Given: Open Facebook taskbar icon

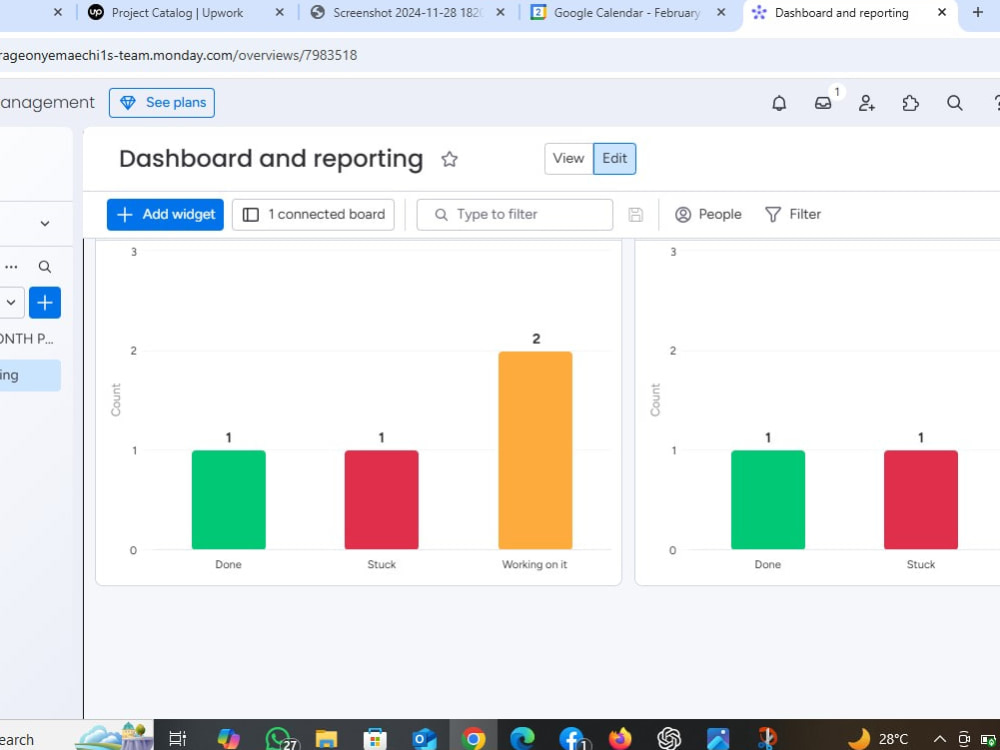Looking at the screenshot, I should tap(572, 739).
